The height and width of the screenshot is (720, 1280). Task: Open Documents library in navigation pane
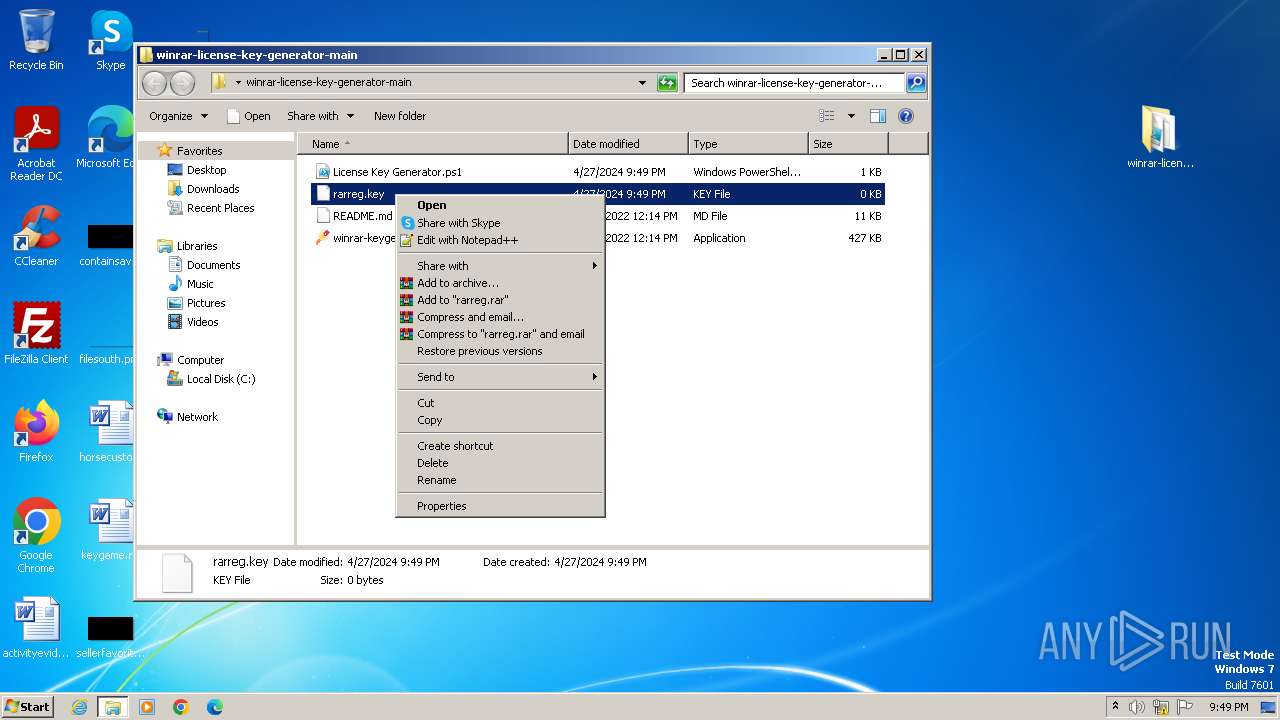tap(204, 265)
